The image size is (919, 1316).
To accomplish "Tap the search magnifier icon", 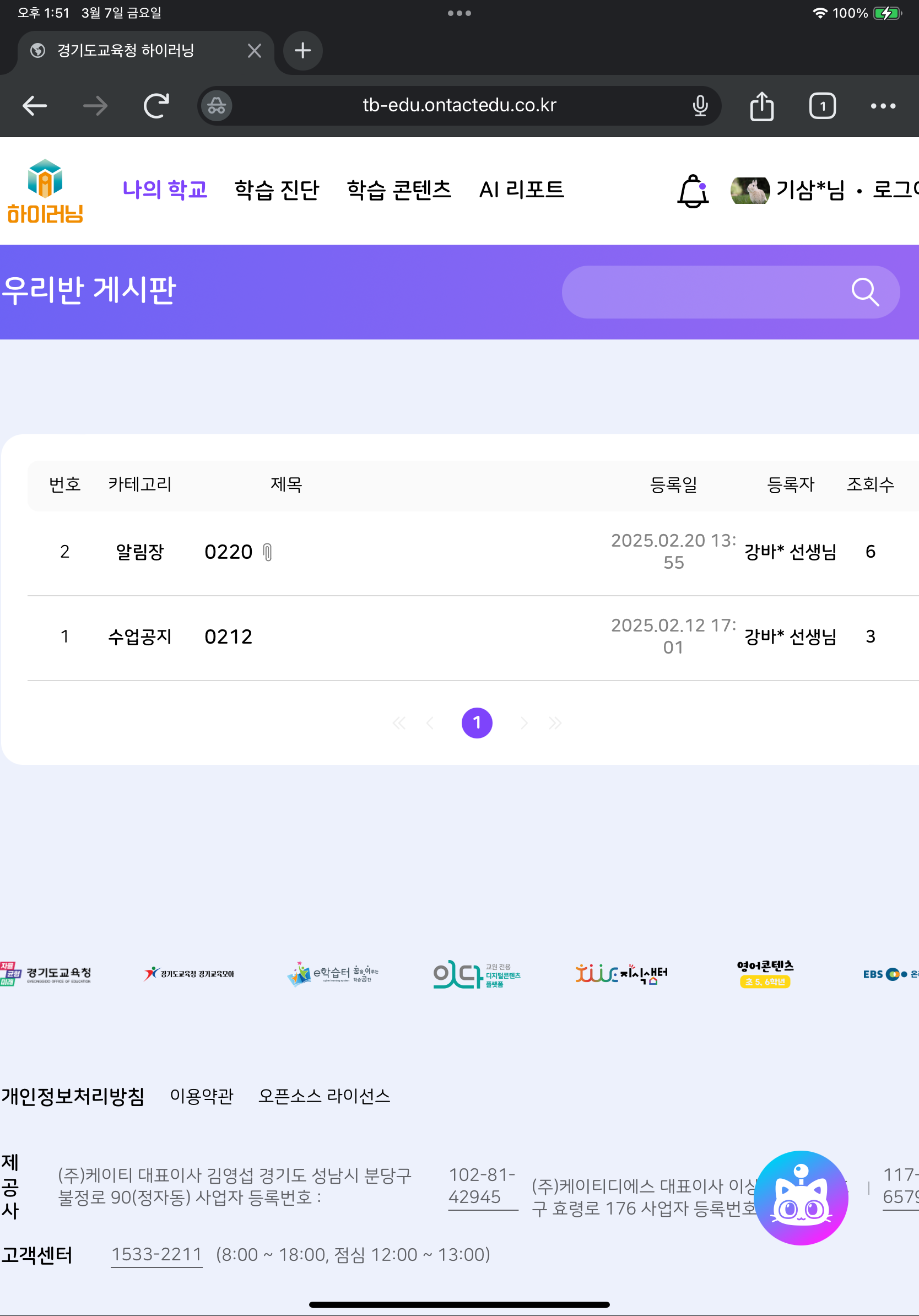I will [x=864, y=292].
